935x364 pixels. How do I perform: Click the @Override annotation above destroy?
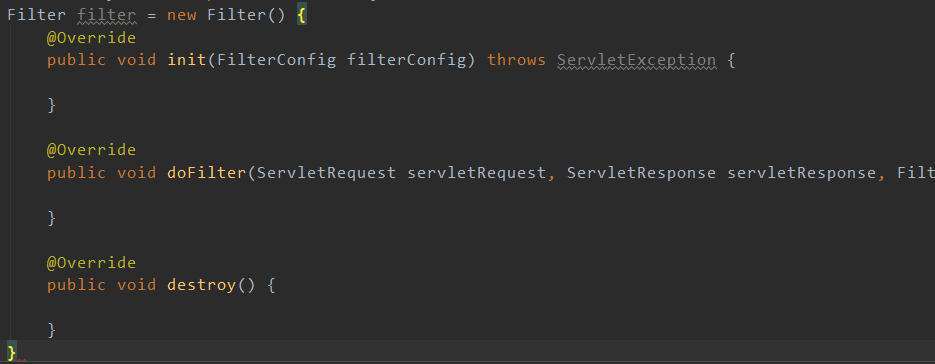(x=92, y=263)
